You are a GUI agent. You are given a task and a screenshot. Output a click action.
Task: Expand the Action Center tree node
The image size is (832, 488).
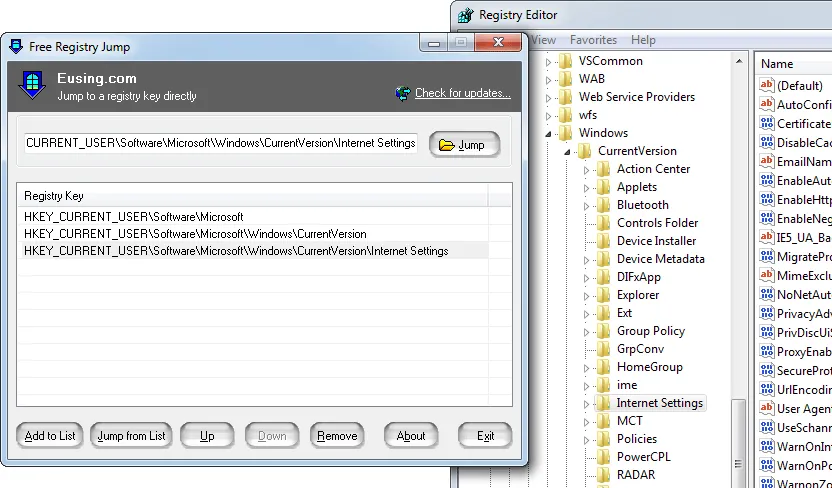(587, 169)
